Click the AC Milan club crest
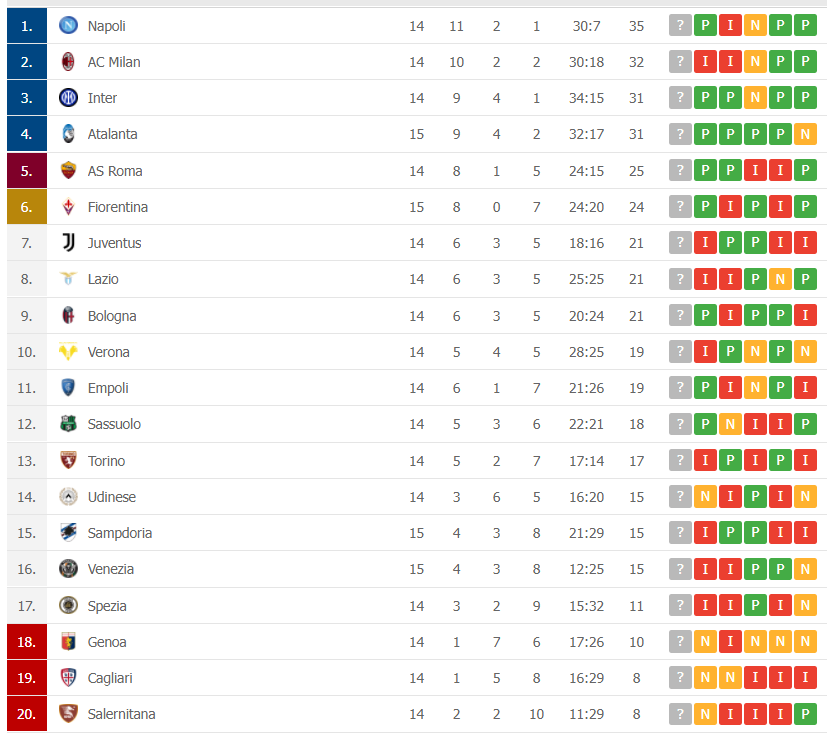This screenshot has height=734, width=827. (x=68, y=62)
